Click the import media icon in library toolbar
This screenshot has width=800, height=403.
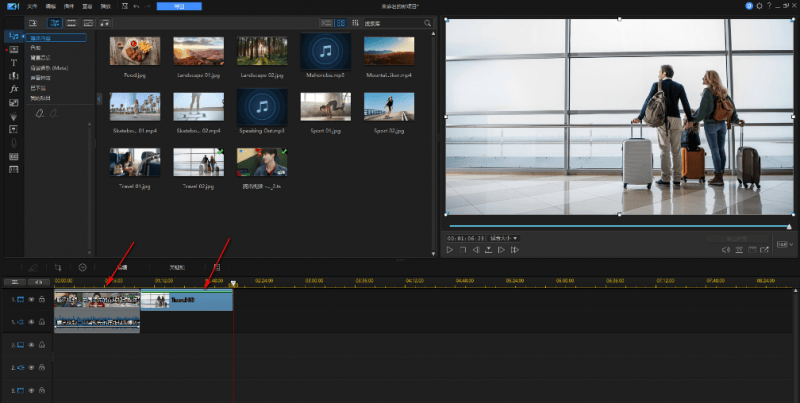coord(33,22)
